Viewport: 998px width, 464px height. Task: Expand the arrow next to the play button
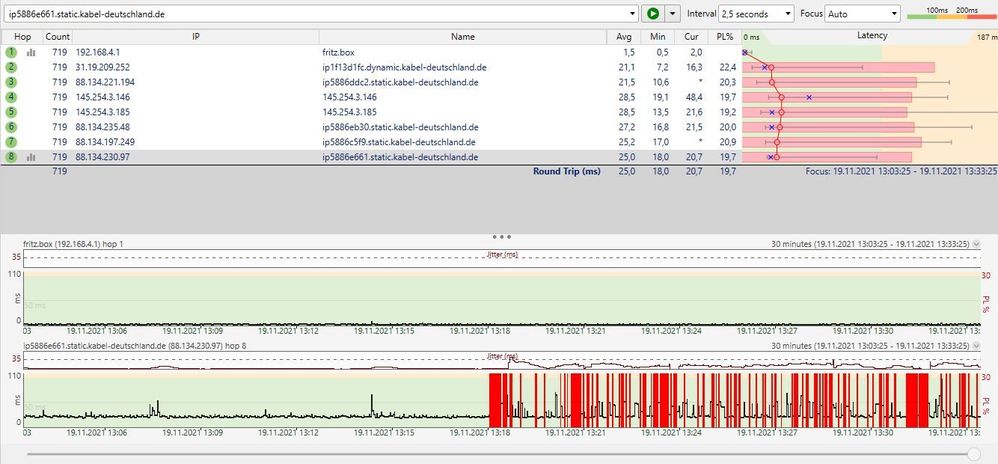click(673, 14)
